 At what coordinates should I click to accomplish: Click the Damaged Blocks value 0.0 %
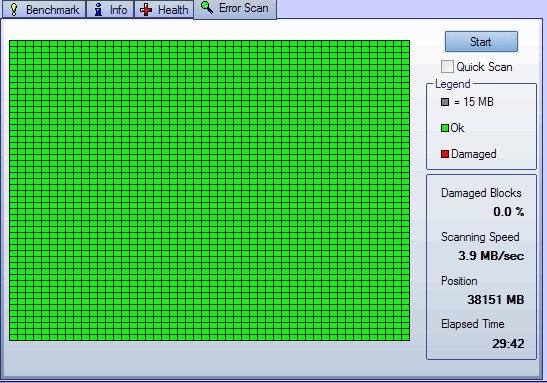[509, 211]
